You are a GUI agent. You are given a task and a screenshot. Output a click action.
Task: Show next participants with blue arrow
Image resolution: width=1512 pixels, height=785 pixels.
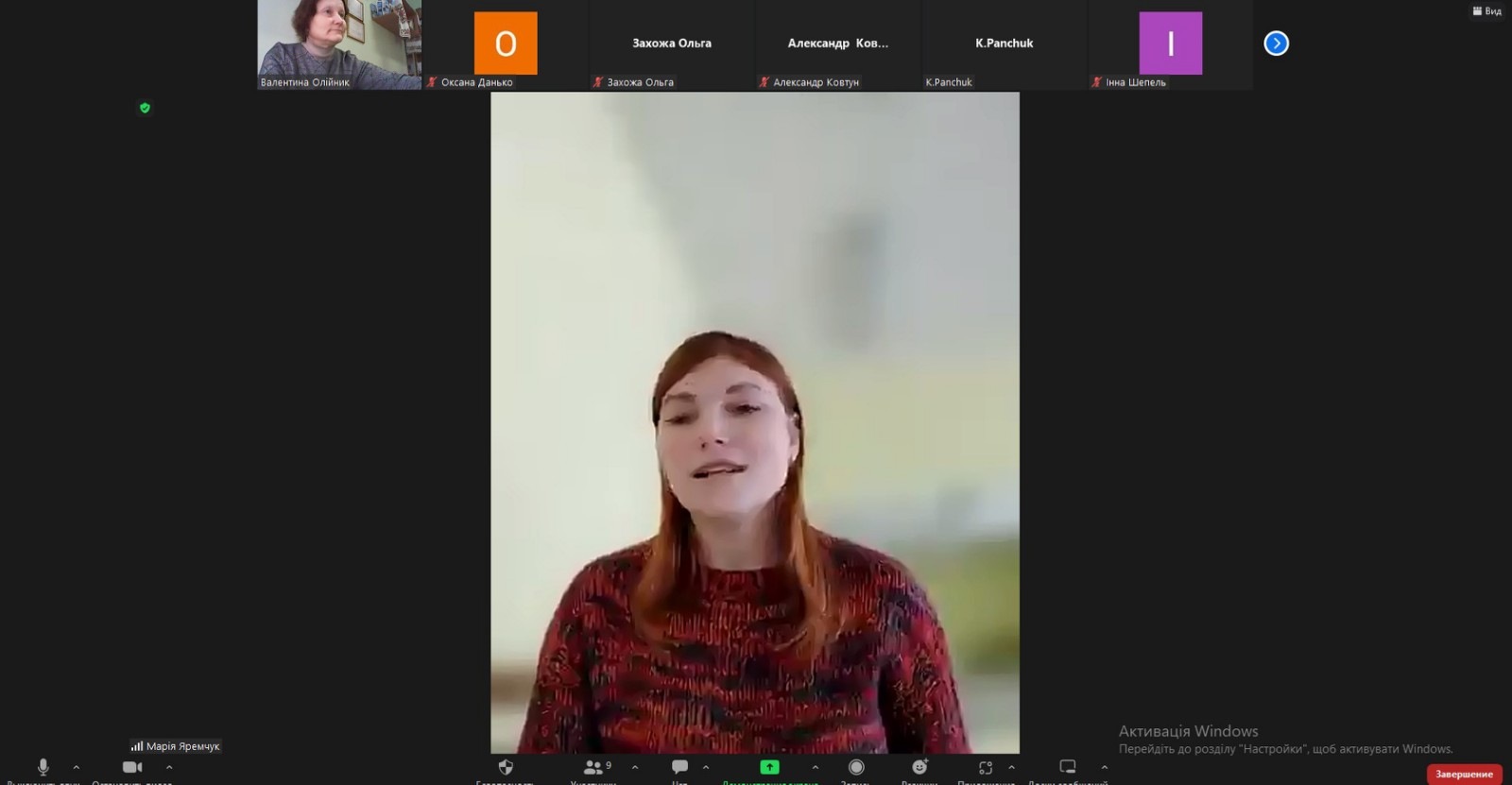tap(1276, 43)
